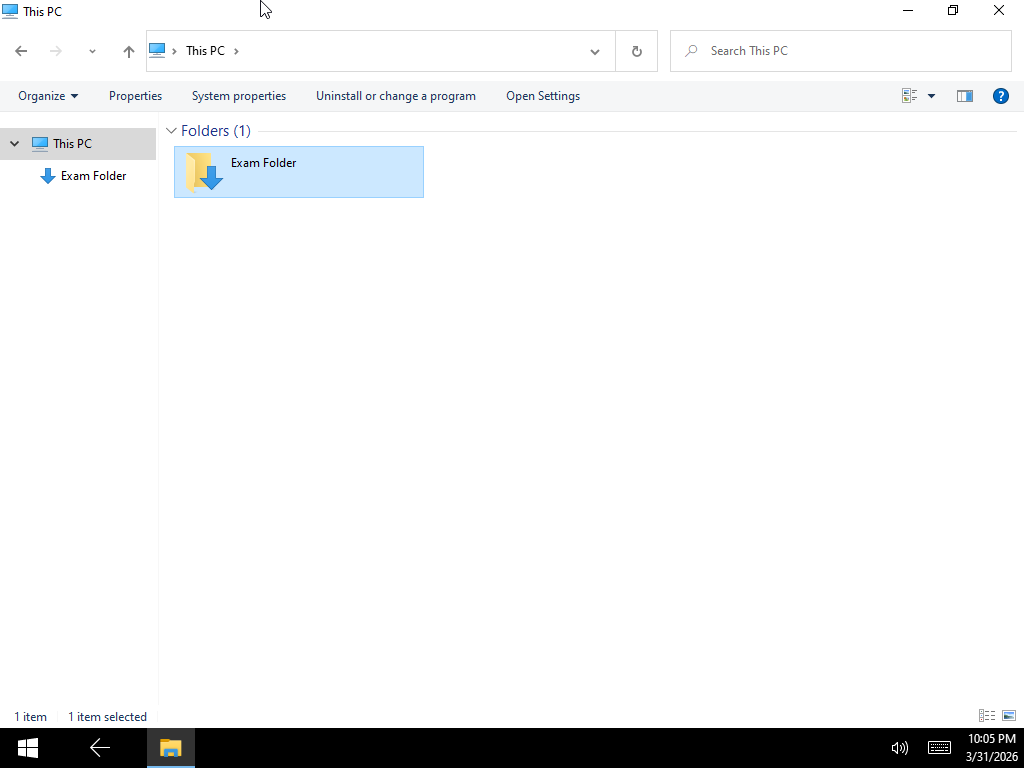Screen dimensions: 1024x768
Task: Click the back arrow in the navigation bar
Action: pos(20,50)
